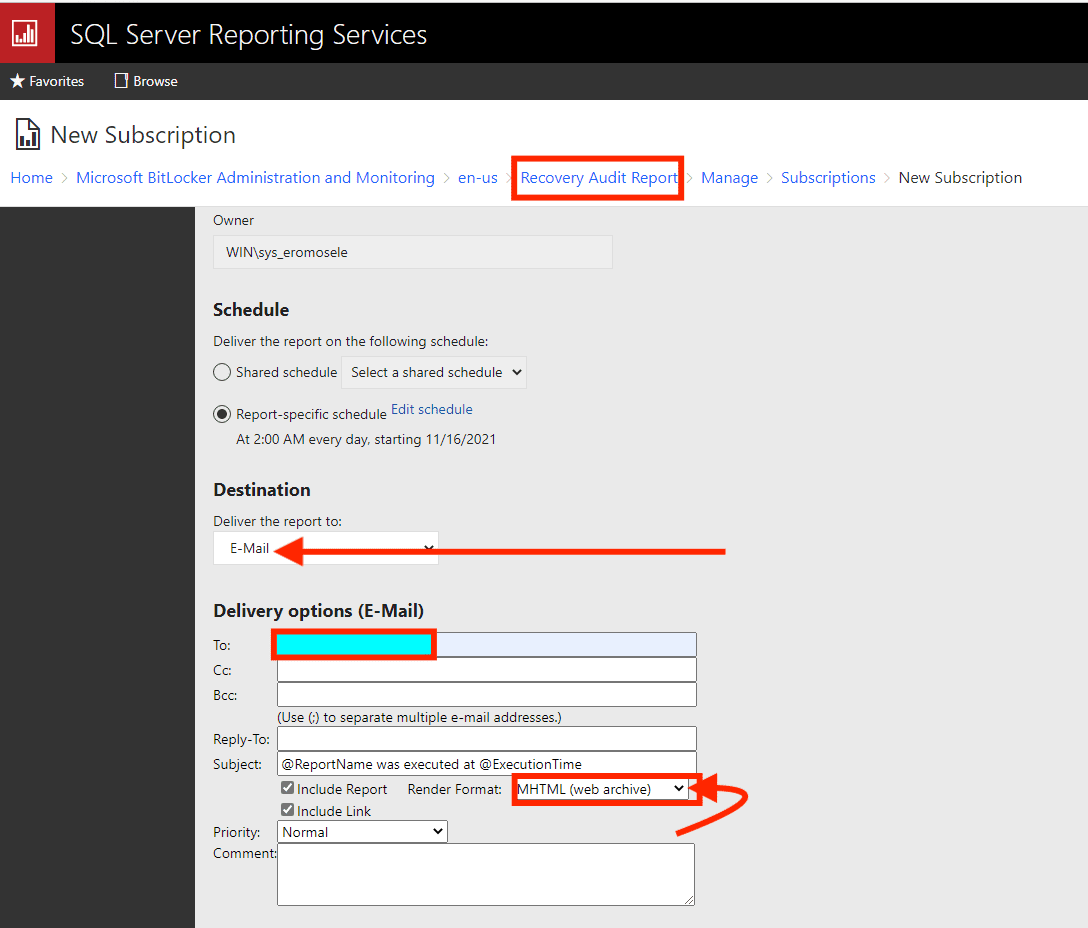1088x928 pixels.
Task: Uncheck the Include Report checkbox
Action: click(x=288, y=789)
